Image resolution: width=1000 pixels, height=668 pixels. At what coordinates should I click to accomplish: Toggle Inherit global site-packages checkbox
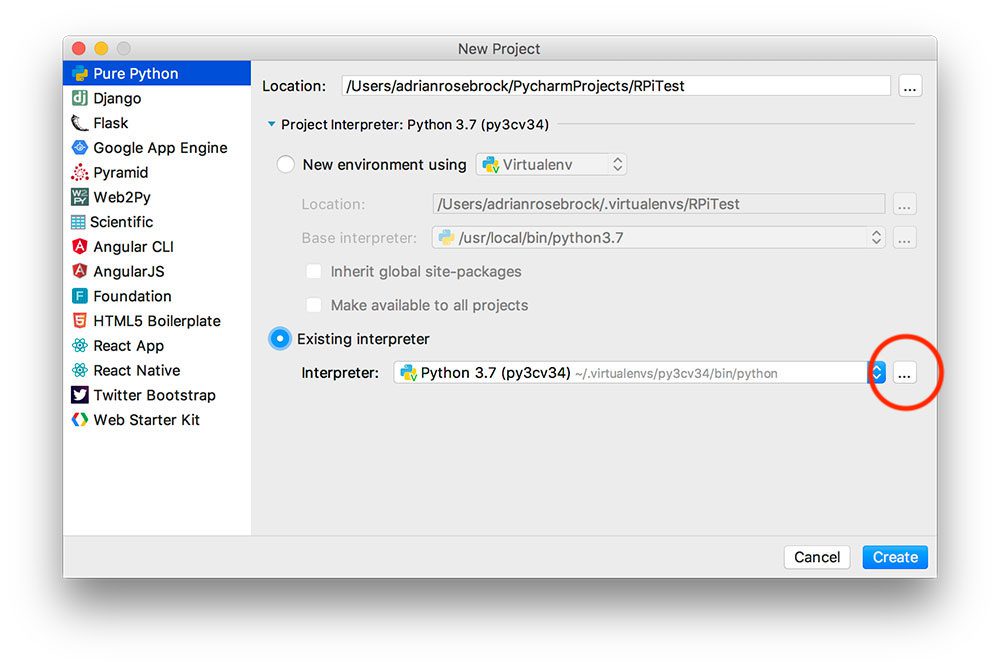314,272
